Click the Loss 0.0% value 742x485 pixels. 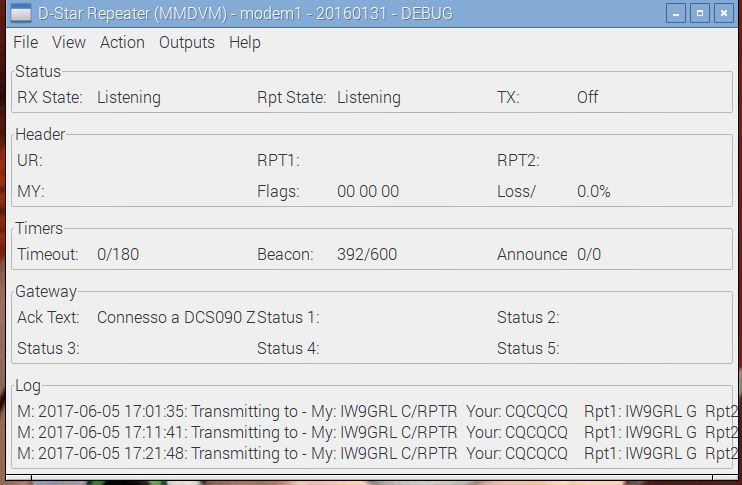click(x=593, y=192)
